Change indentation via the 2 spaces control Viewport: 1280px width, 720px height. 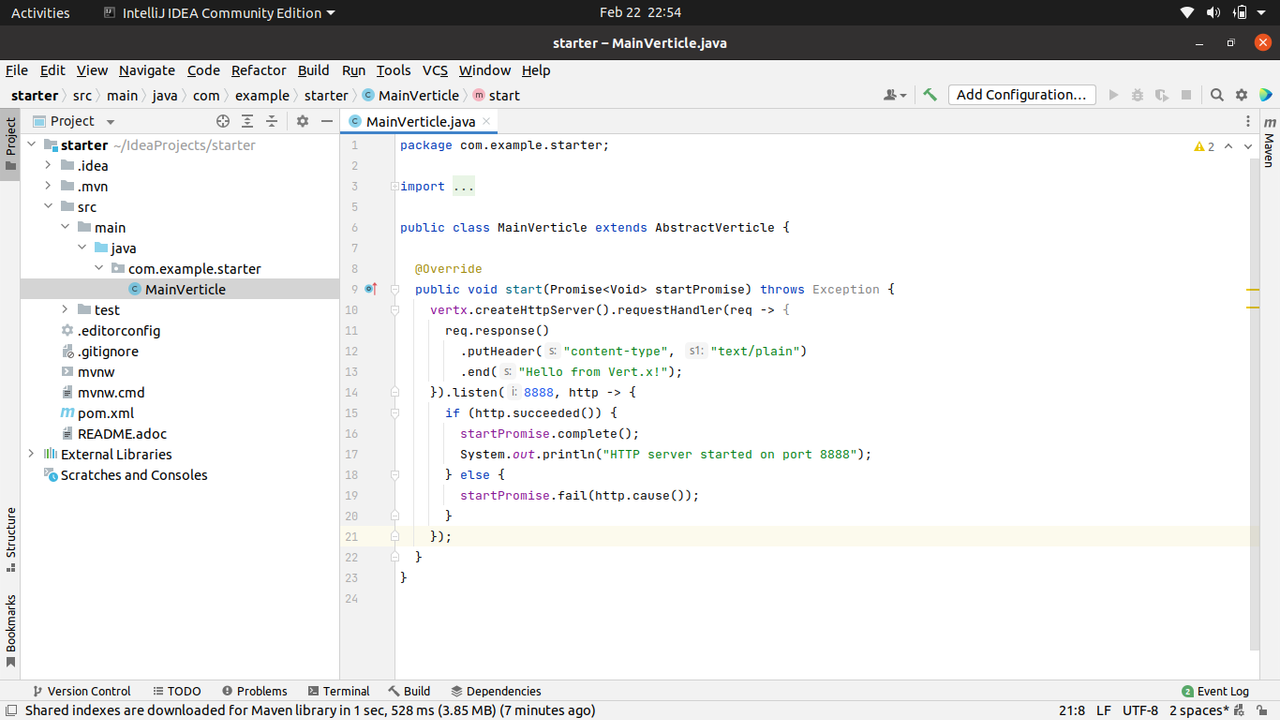click(1200, 710)
